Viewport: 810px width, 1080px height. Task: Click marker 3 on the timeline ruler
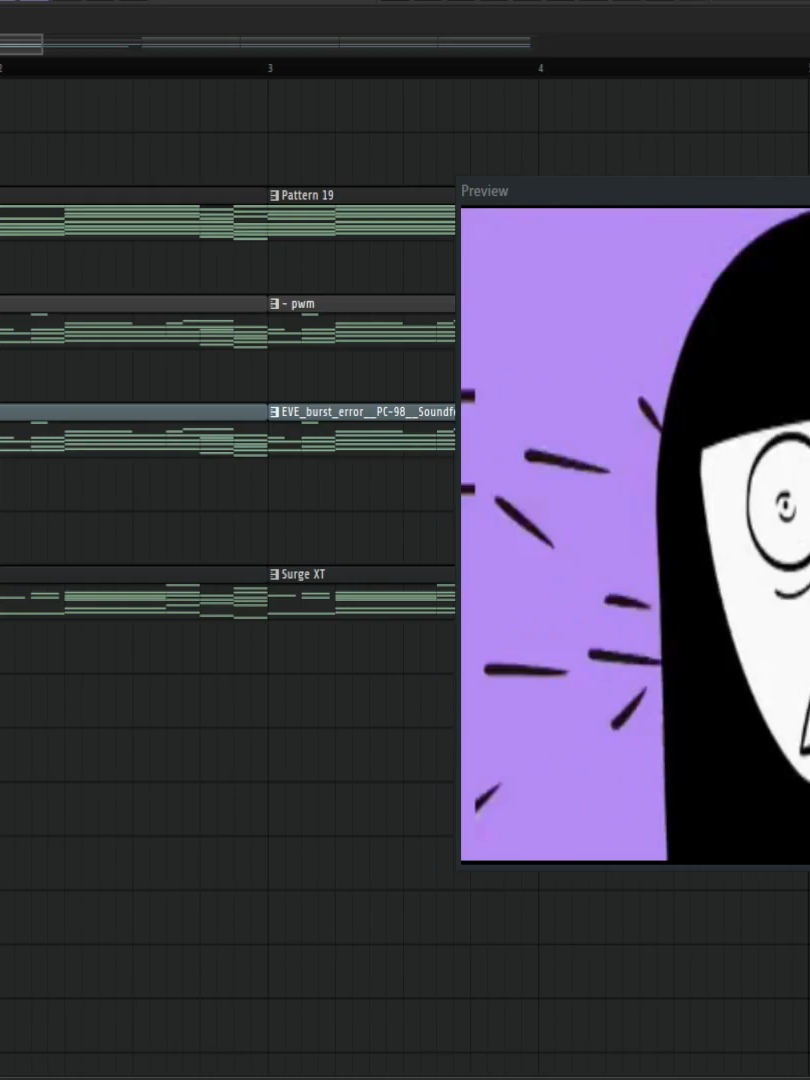[x=270, y=68]
